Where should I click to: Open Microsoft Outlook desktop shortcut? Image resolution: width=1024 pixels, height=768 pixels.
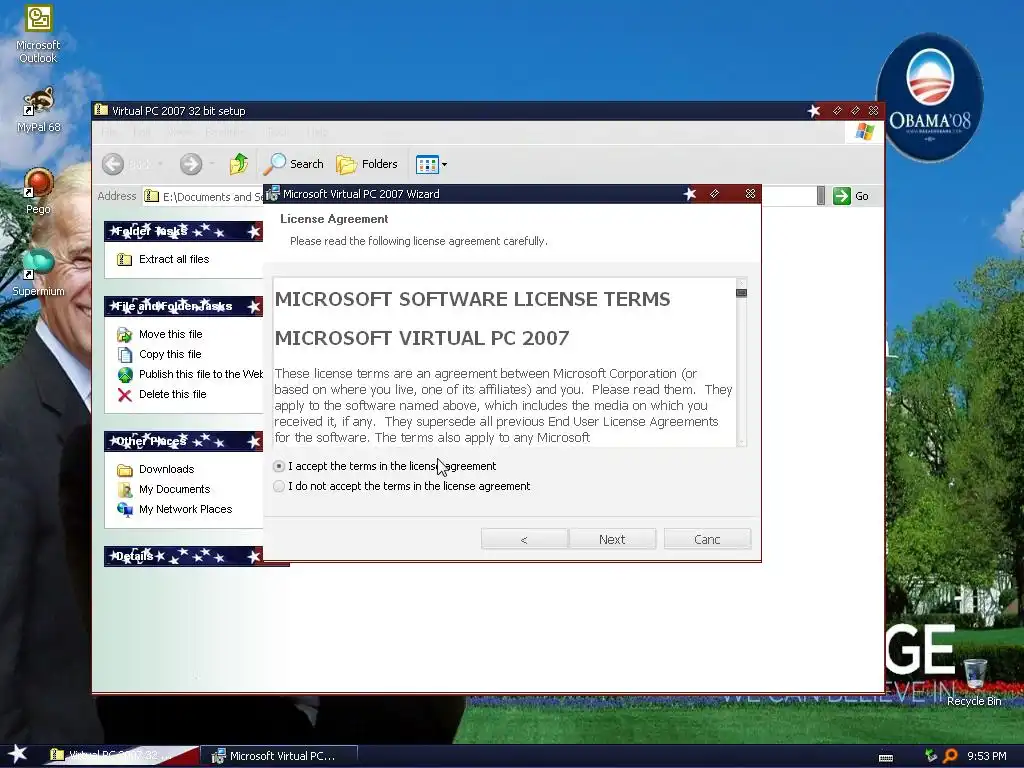pyautogui.click(x=38, y=34)
